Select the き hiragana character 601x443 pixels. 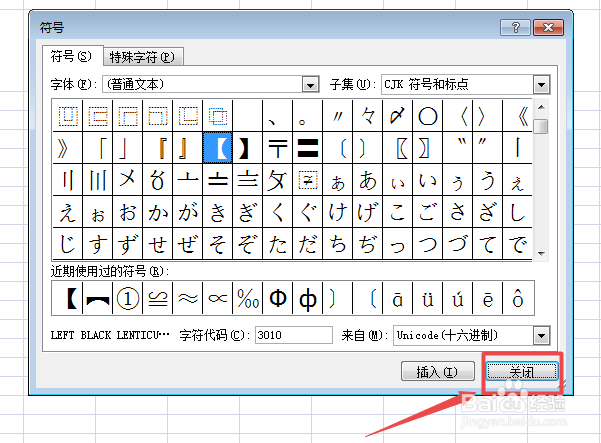pyautogui.click(x=217, y=212)
